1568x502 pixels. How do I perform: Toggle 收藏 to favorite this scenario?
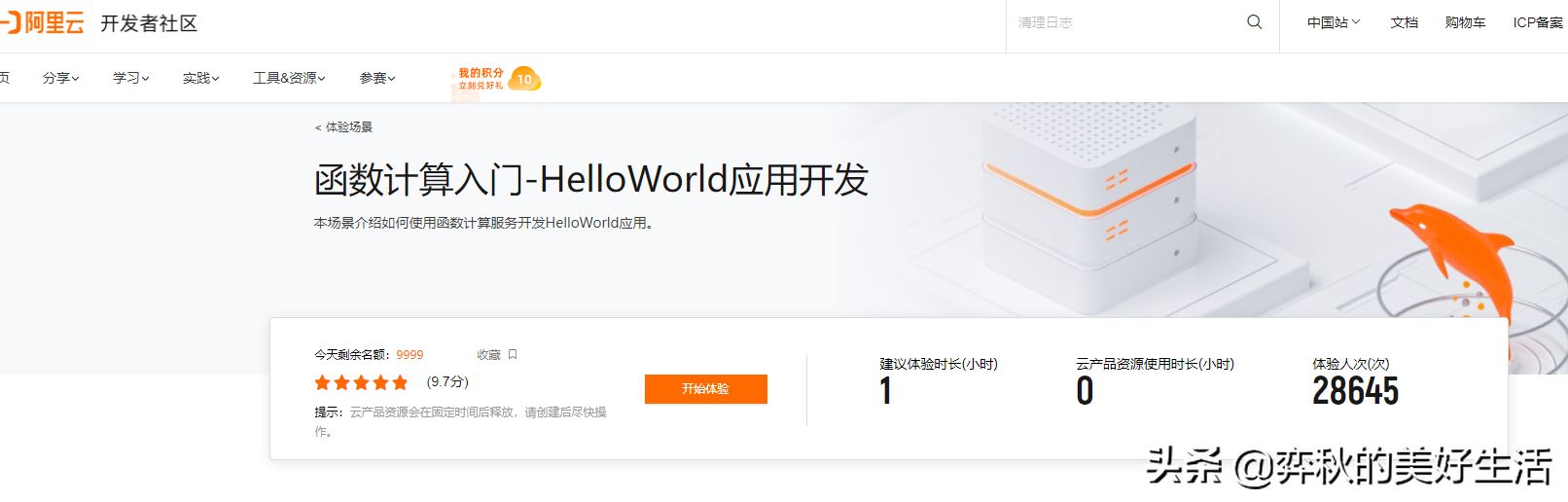(x=489, y=355)
